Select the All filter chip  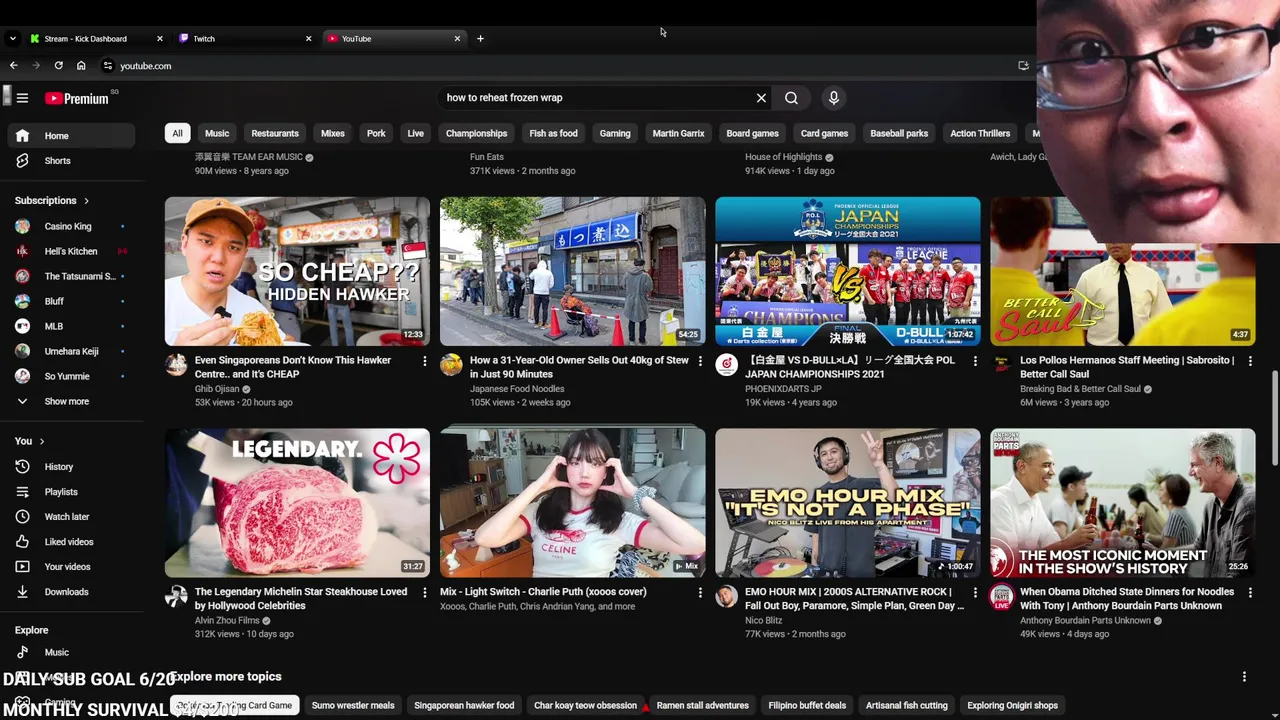[177, 133]
